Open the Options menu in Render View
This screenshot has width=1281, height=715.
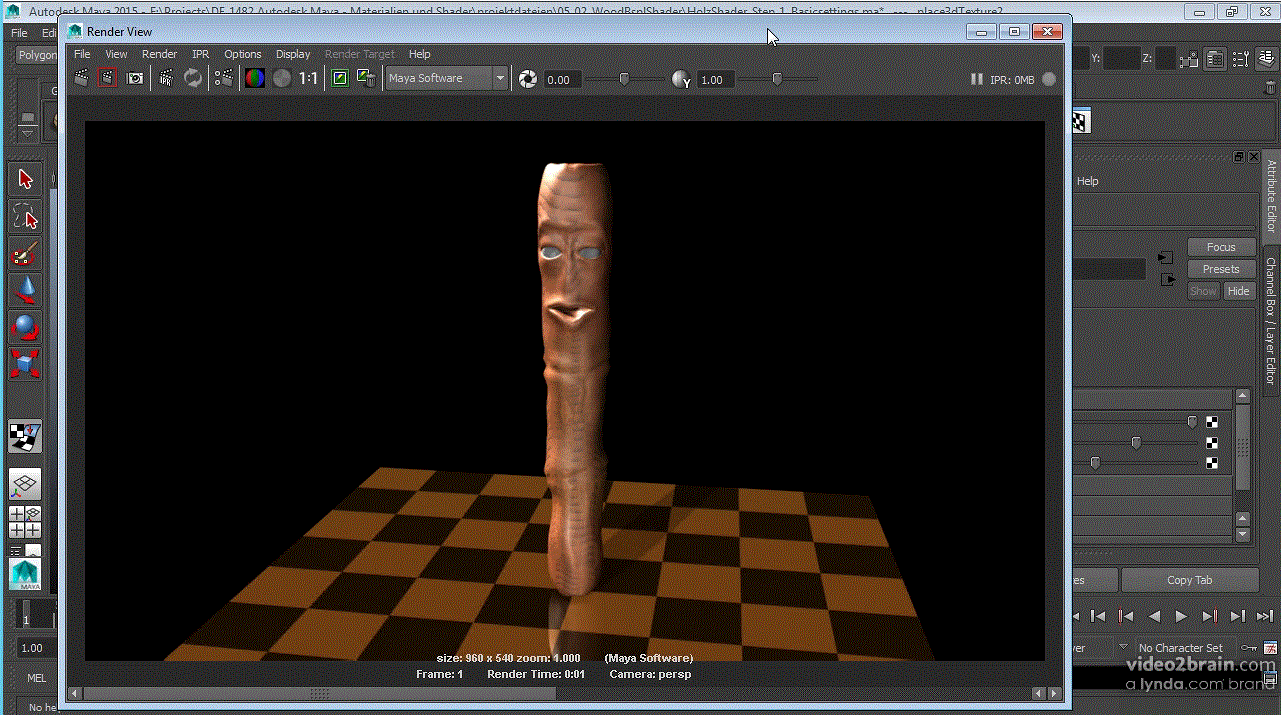point(243,54)
